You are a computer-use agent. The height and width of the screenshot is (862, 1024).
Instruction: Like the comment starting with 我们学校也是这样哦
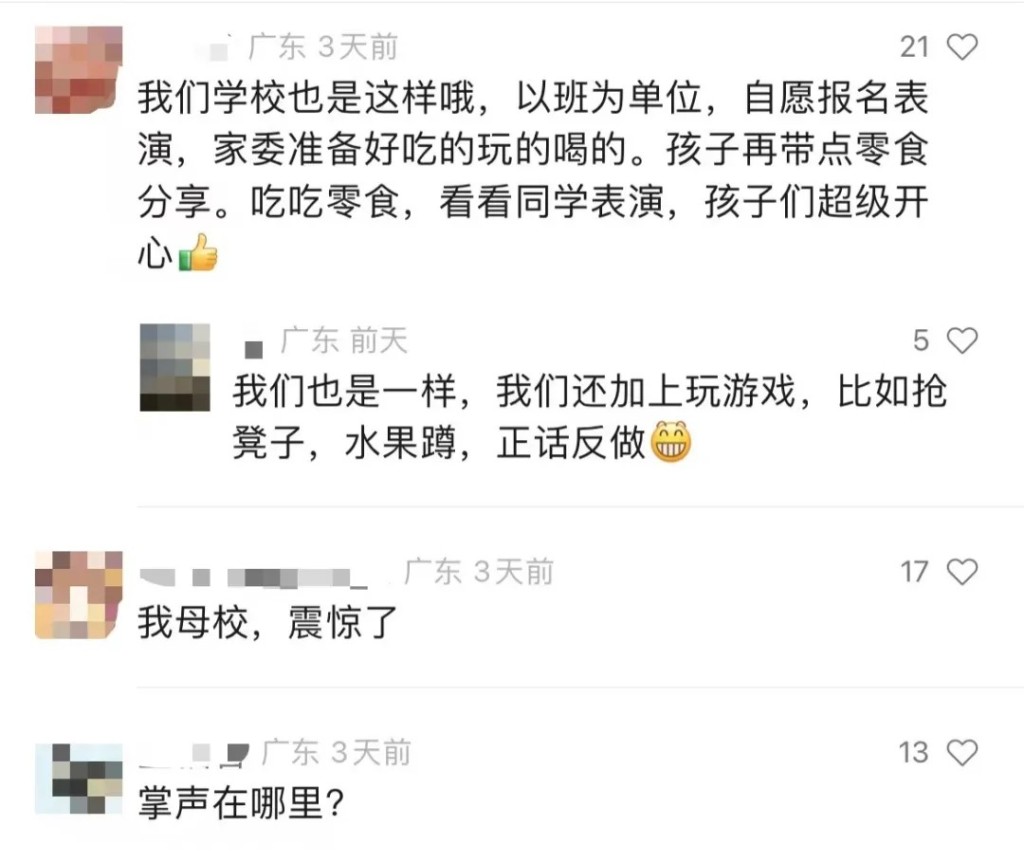(x=962, y=47)
